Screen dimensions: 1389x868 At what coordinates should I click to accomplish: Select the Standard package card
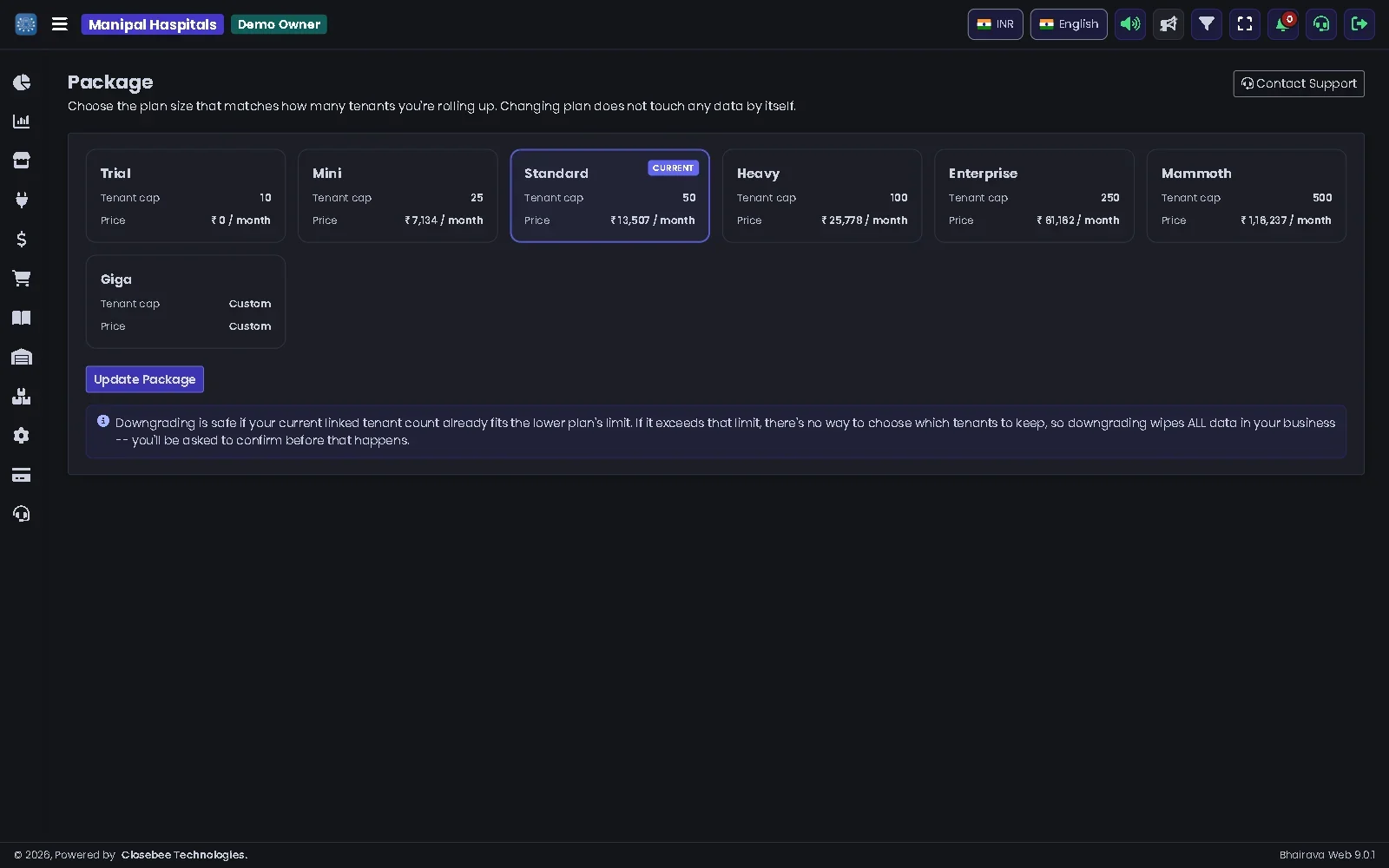pos(609,195)
